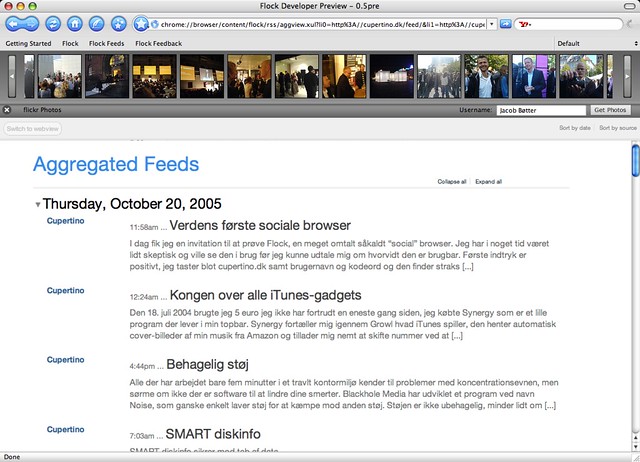The image size is (640, 462).
Task: Close the flickr Photos bar
Action: coord(7,110)
